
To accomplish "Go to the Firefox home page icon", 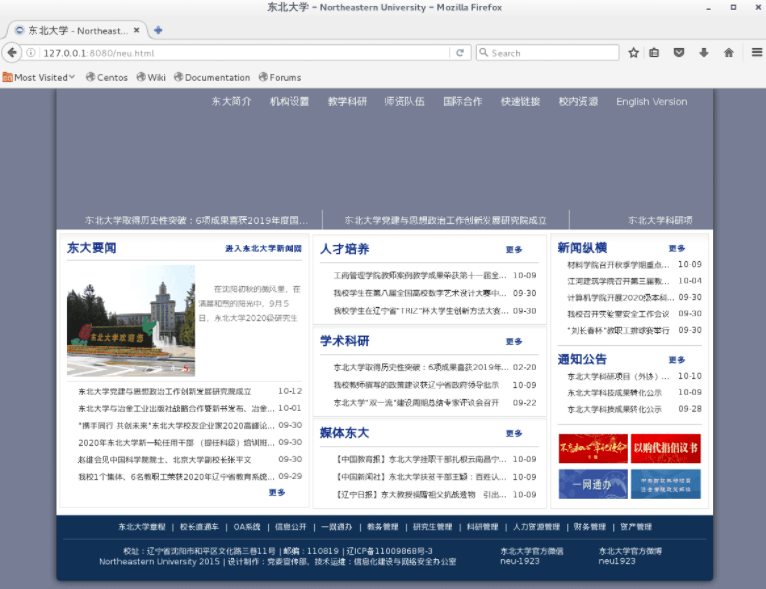I will 728,53.
